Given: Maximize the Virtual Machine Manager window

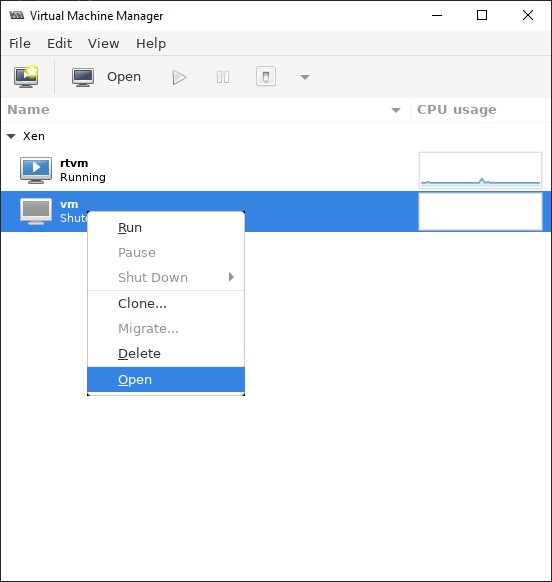Looking at the screenshot, I should pos(482,15).
